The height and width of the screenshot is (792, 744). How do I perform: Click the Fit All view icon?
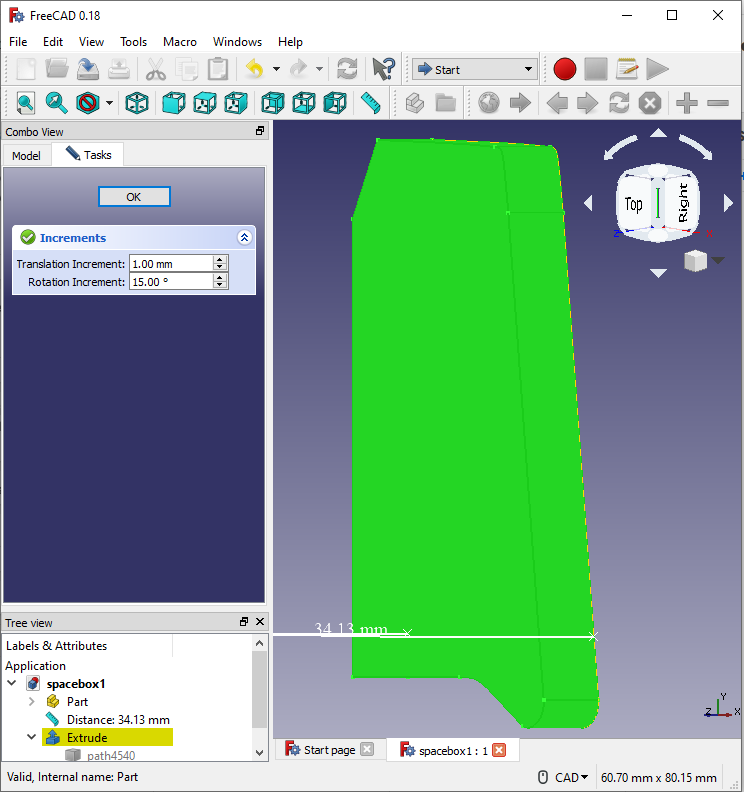click(25, 103)
